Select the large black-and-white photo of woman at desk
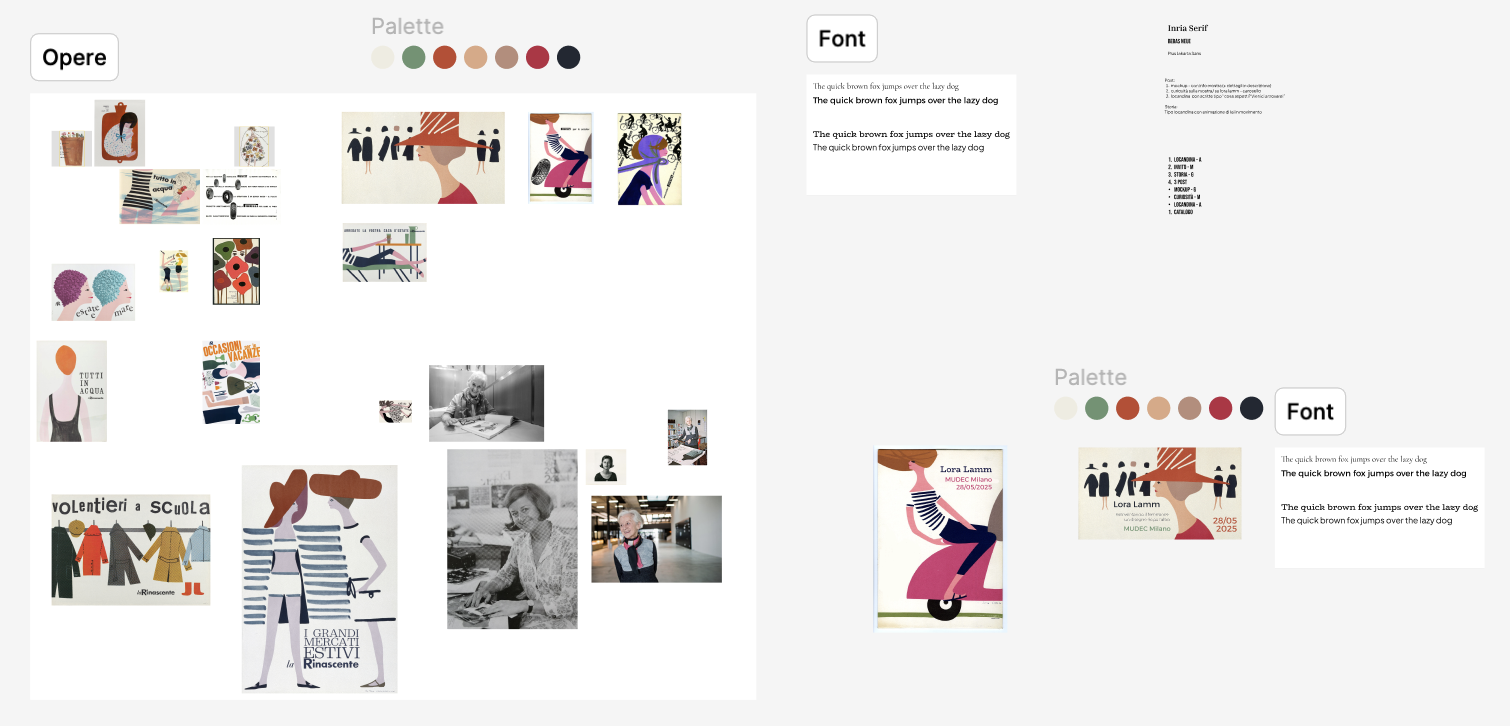The image size is (1510, 726). pos(512,538)
